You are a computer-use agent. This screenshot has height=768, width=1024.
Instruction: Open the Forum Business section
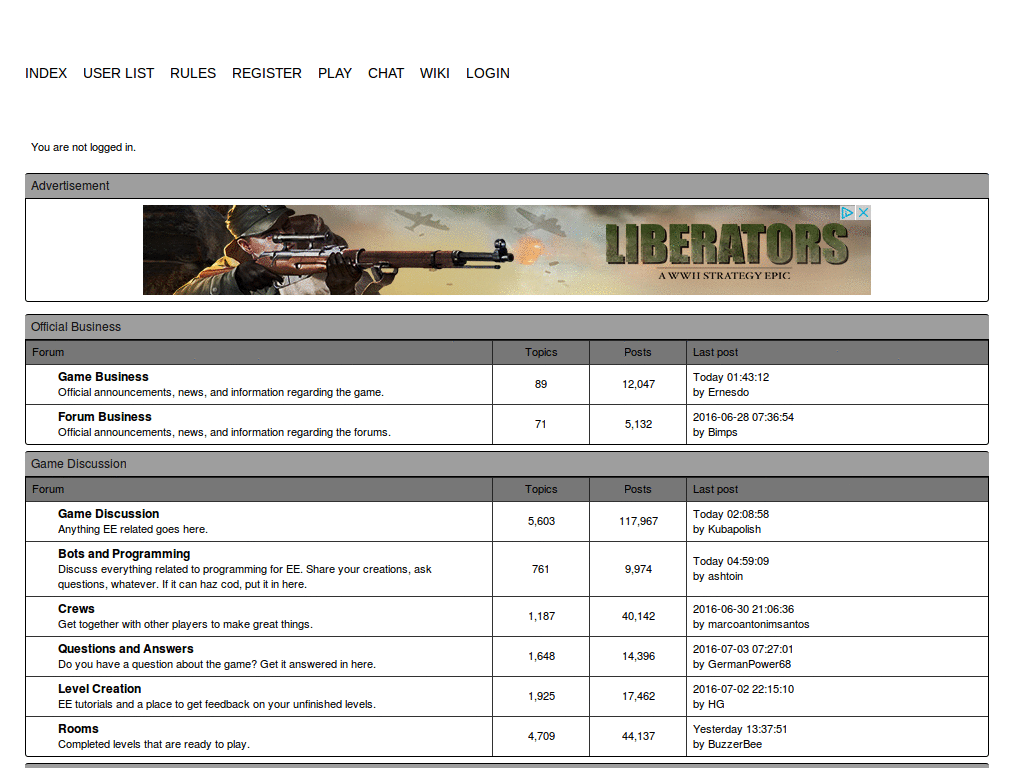pyautogui.click(x=104, y=417)
